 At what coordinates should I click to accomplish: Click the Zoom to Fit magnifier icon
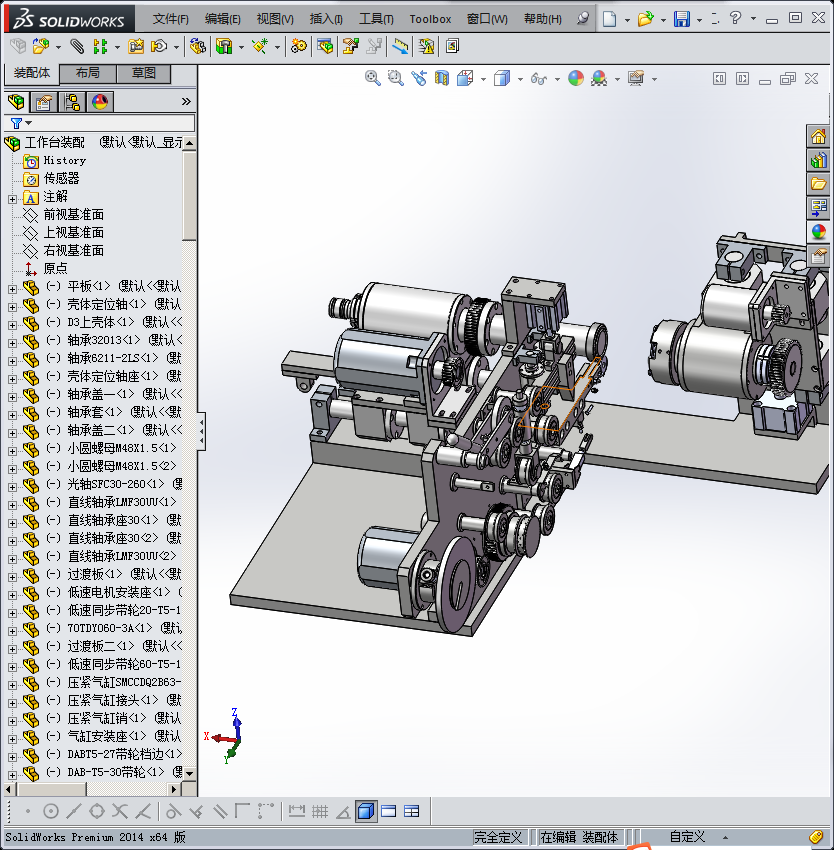click(x=372, y=78)
